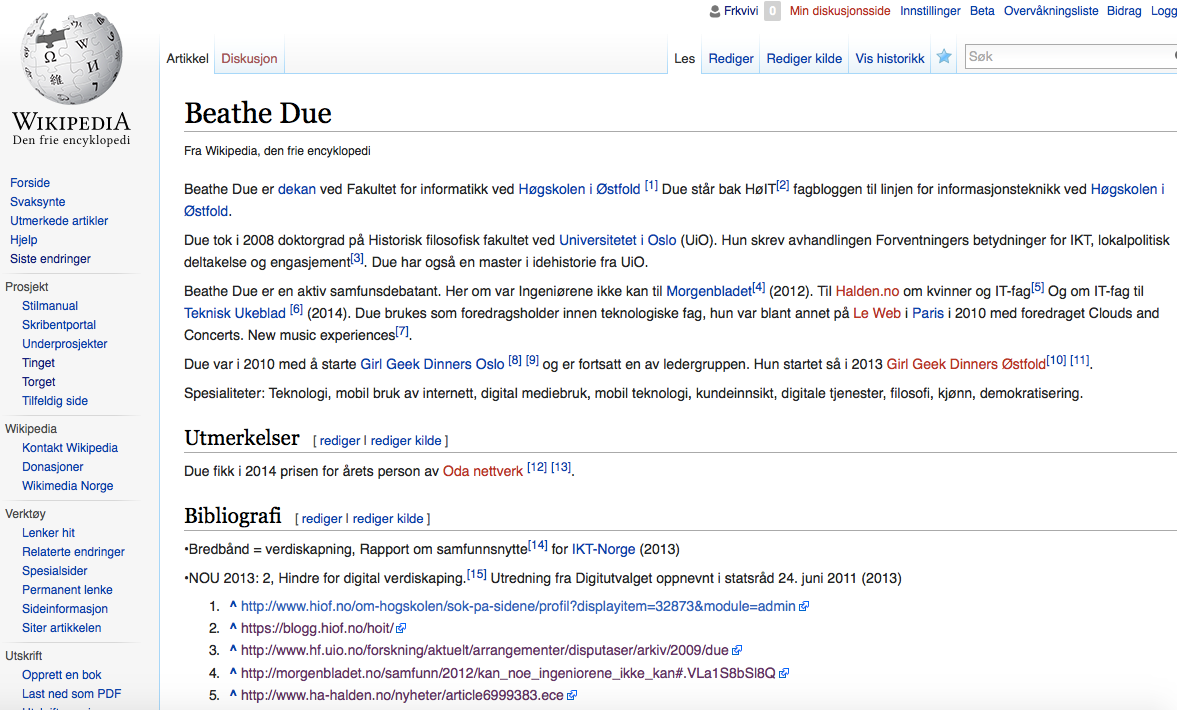1177x710 pixels.
Task: Open the red Halden.no link
Action: [x=867, y=291]
